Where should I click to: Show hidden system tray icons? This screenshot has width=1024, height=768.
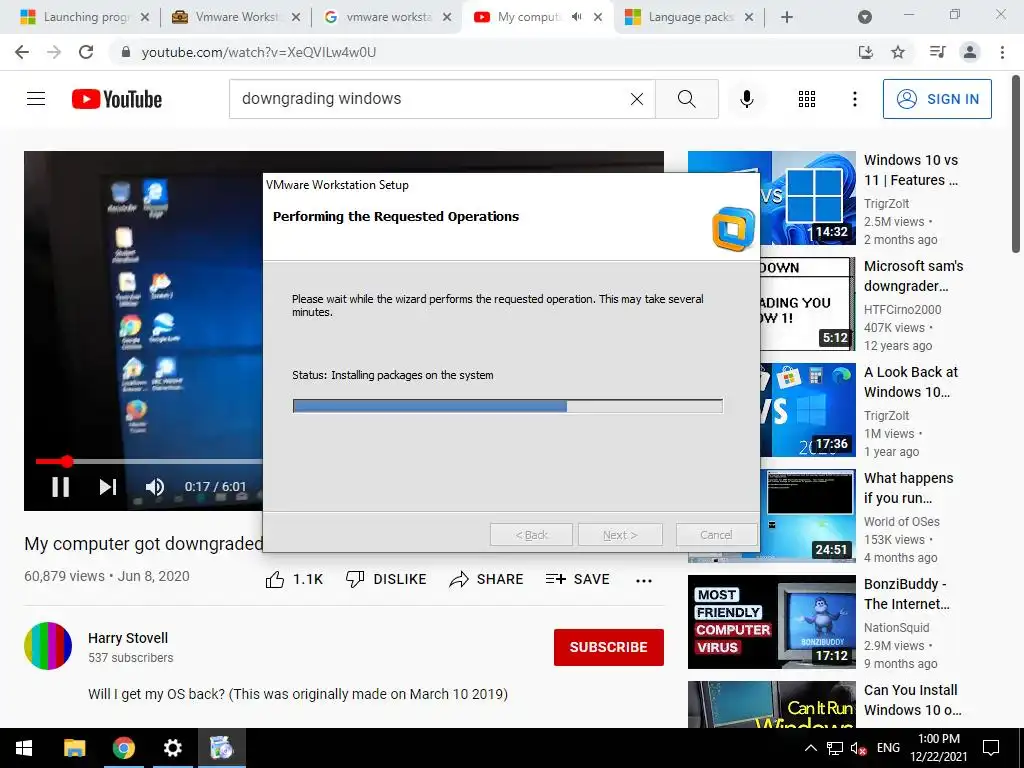[810, 748]
